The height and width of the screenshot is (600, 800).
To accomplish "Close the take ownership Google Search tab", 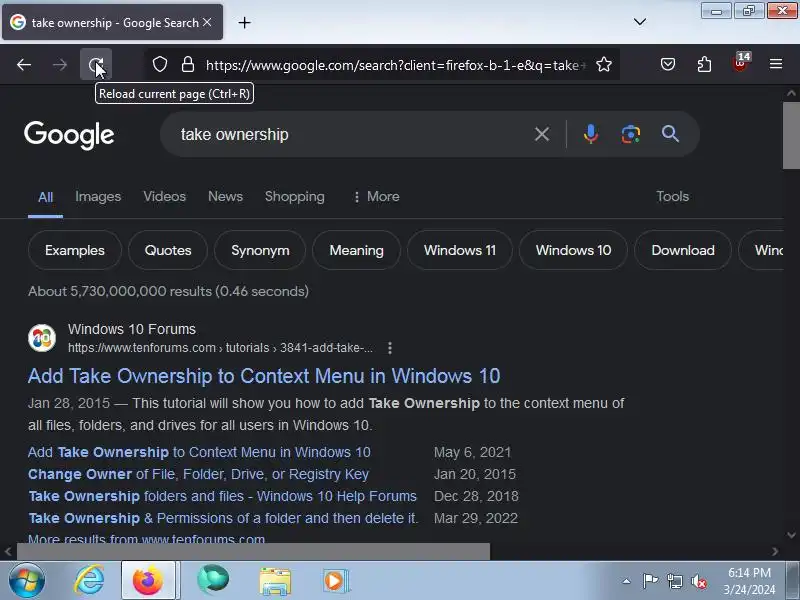I will coord(207,22).
